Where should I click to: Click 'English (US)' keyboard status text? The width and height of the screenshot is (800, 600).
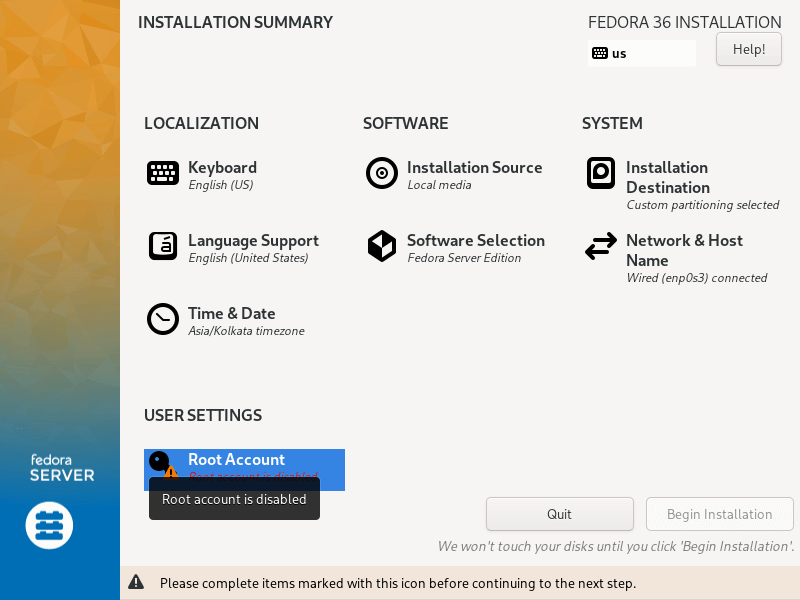click(220, 185)
